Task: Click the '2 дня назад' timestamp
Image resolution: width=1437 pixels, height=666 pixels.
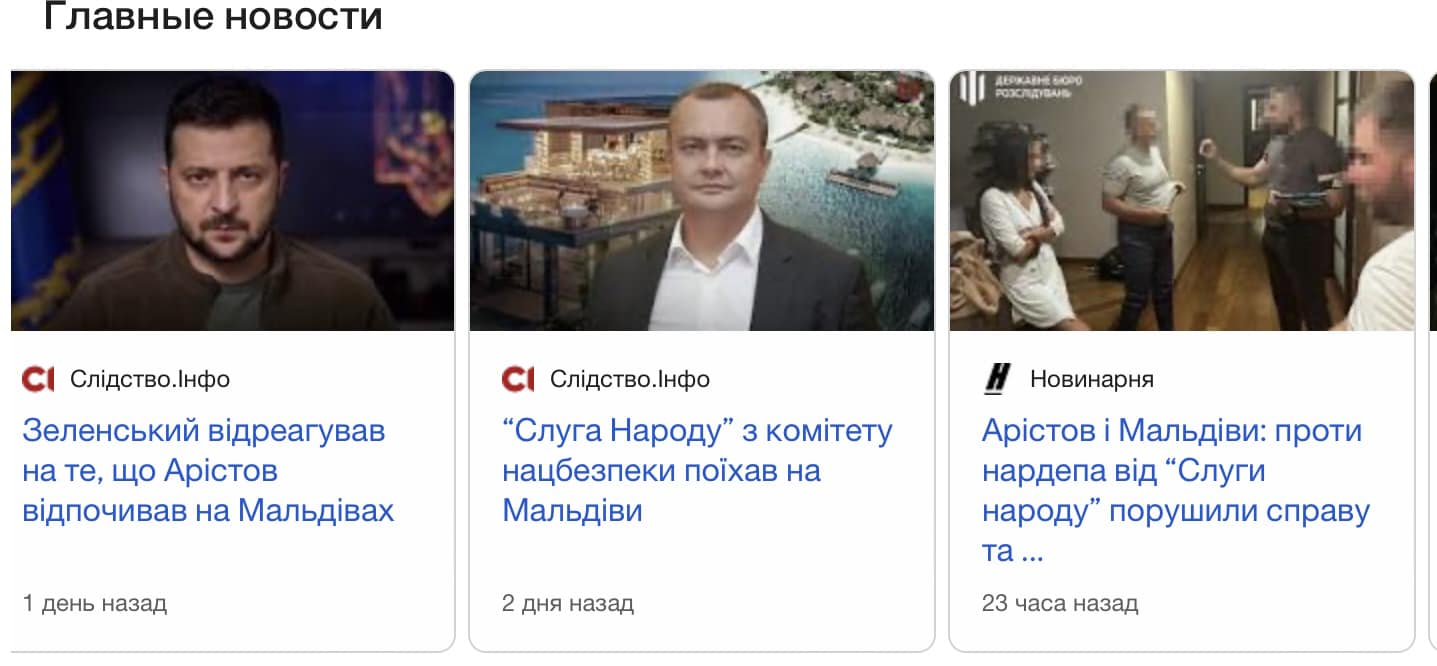Action: (568, 604)
